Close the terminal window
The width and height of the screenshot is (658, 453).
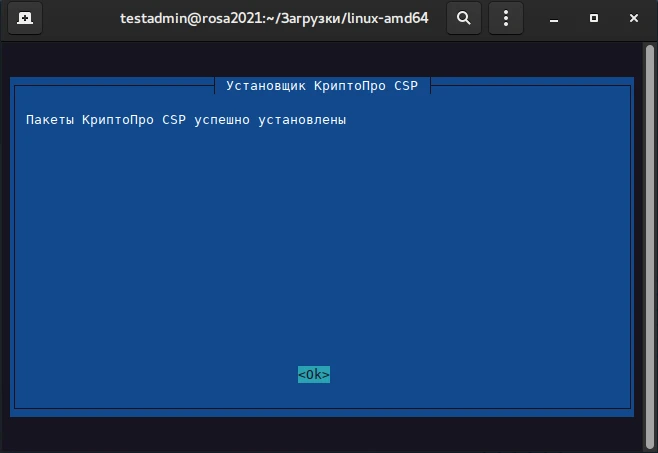pos(634,18)
